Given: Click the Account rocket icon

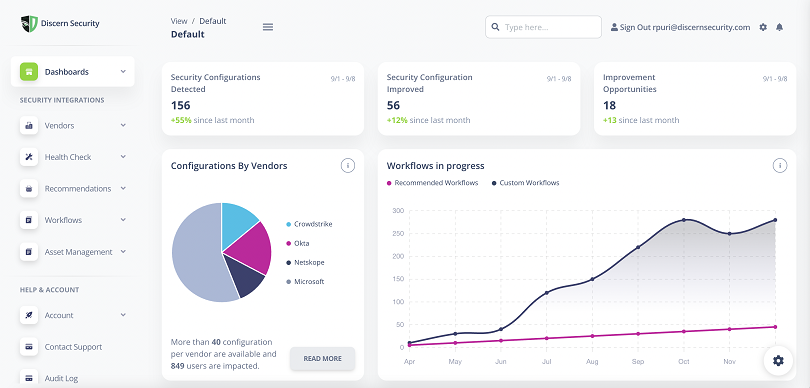Looking at the screenshot, I should point(29,315).
